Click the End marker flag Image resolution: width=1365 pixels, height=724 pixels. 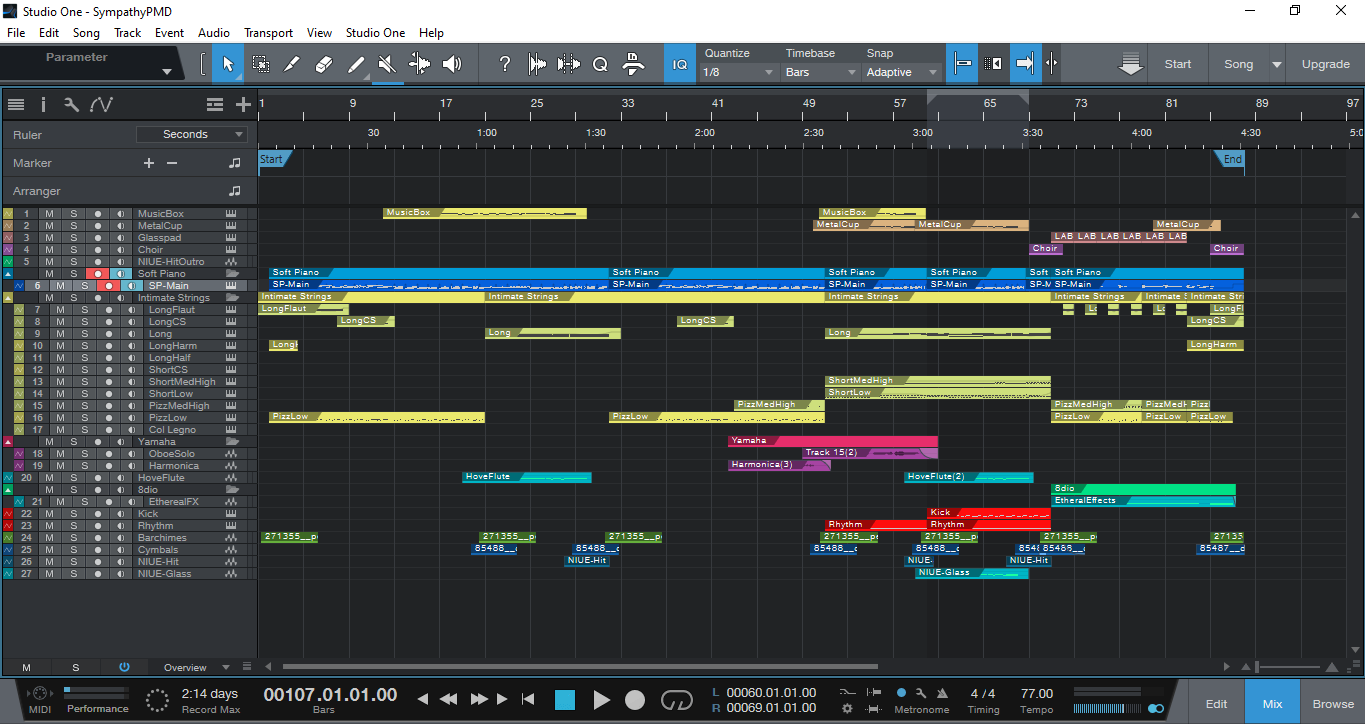click(x=1231, y=159)
